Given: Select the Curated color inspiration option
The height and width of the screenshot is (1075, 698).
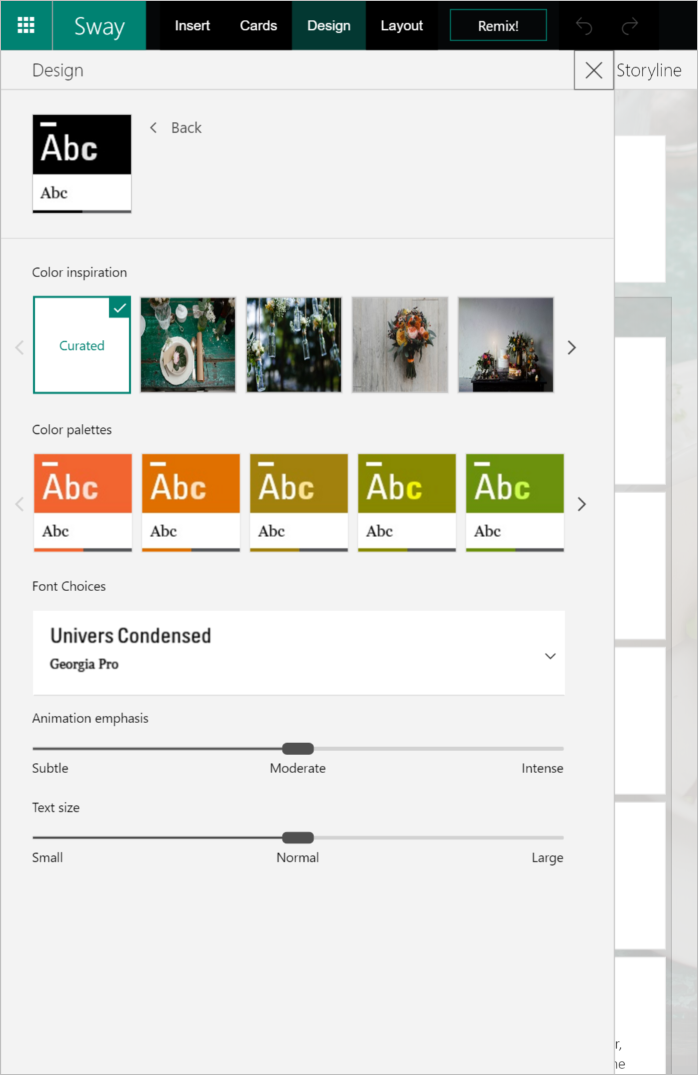Looking at the screenshot, I should coord(81,344).
